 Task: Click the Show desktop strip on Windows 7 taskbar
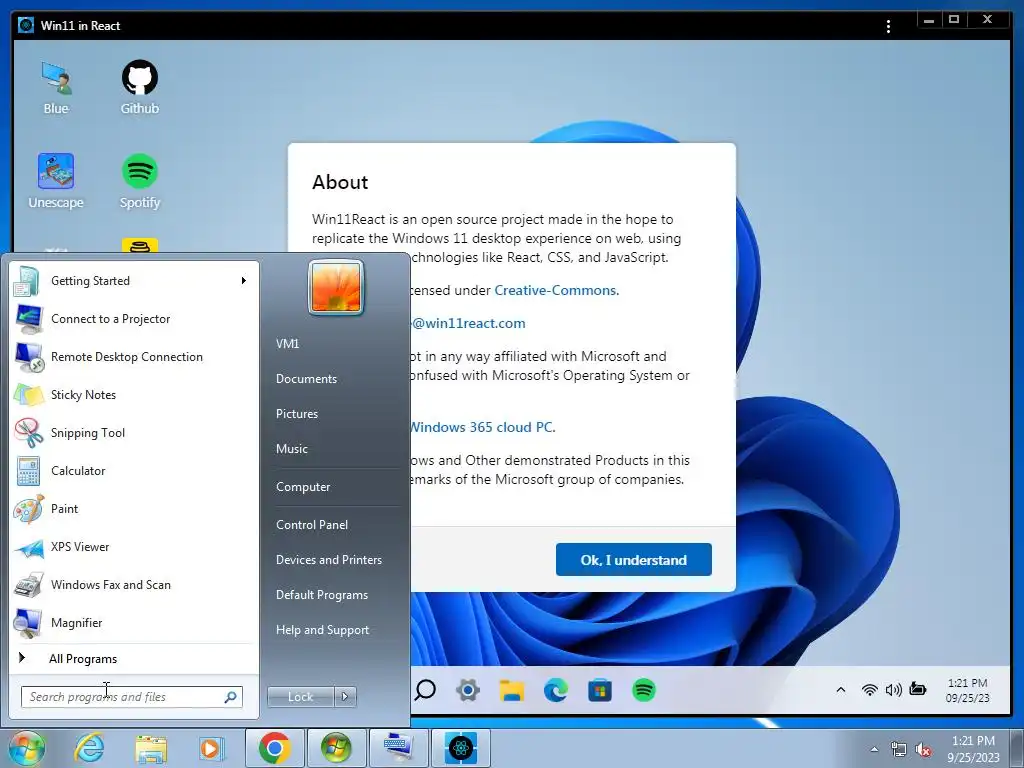click(x=1016, y=748)
